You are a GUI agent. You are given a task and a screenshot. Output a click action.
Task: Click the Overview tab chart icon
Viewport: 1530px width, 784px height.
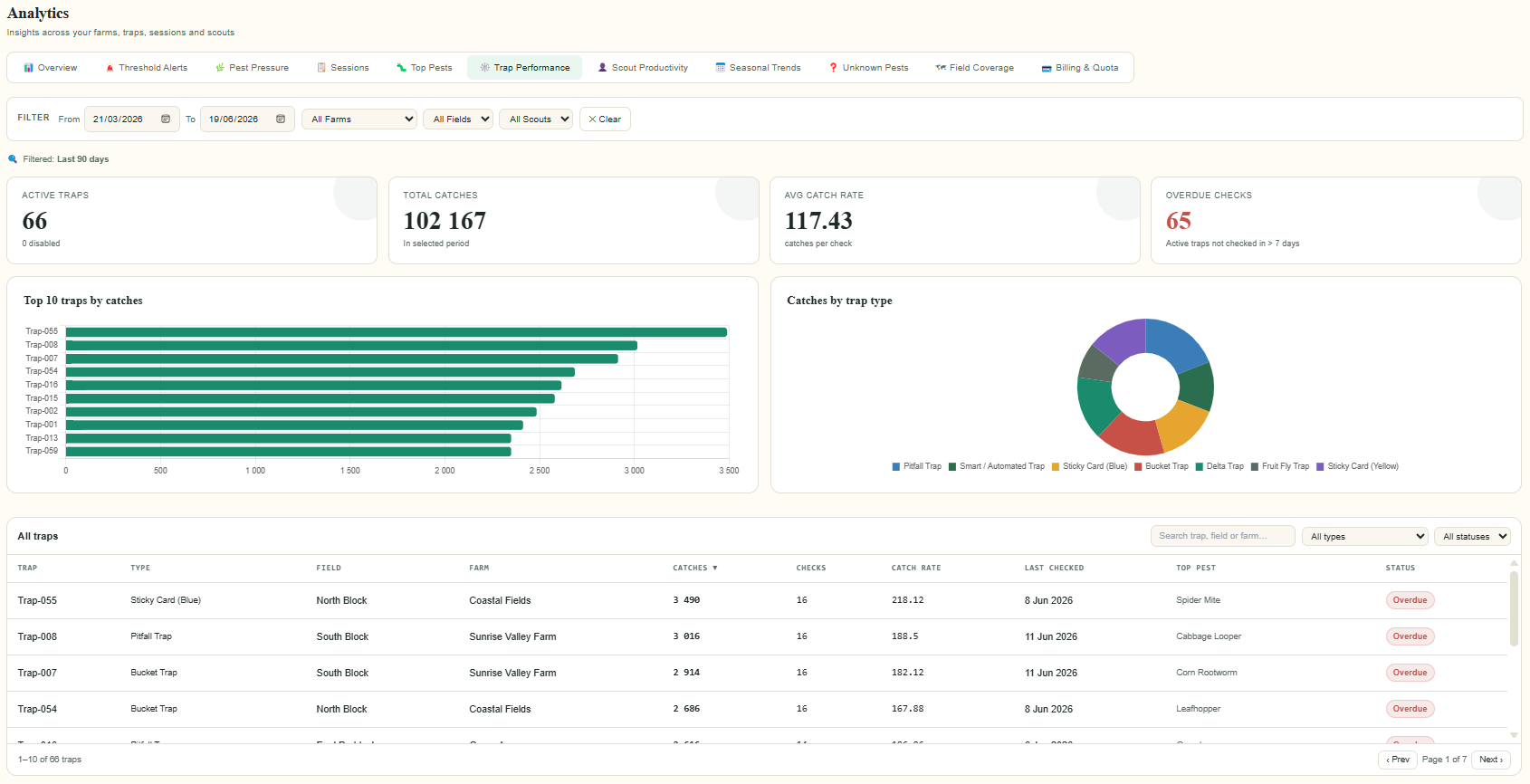[x=28, y=68]
